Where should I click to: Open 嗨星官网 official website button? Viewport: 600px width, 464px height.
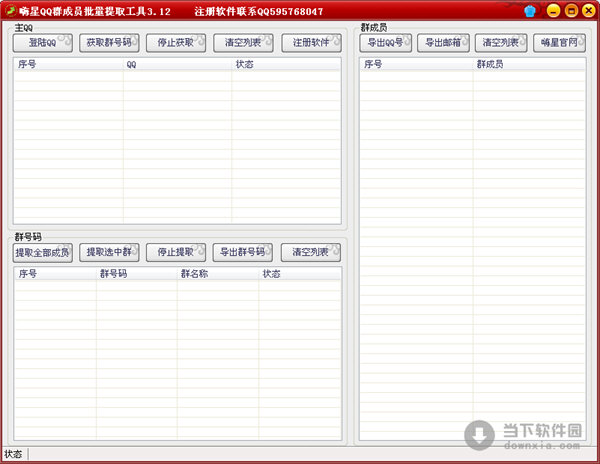pos(559,43)
